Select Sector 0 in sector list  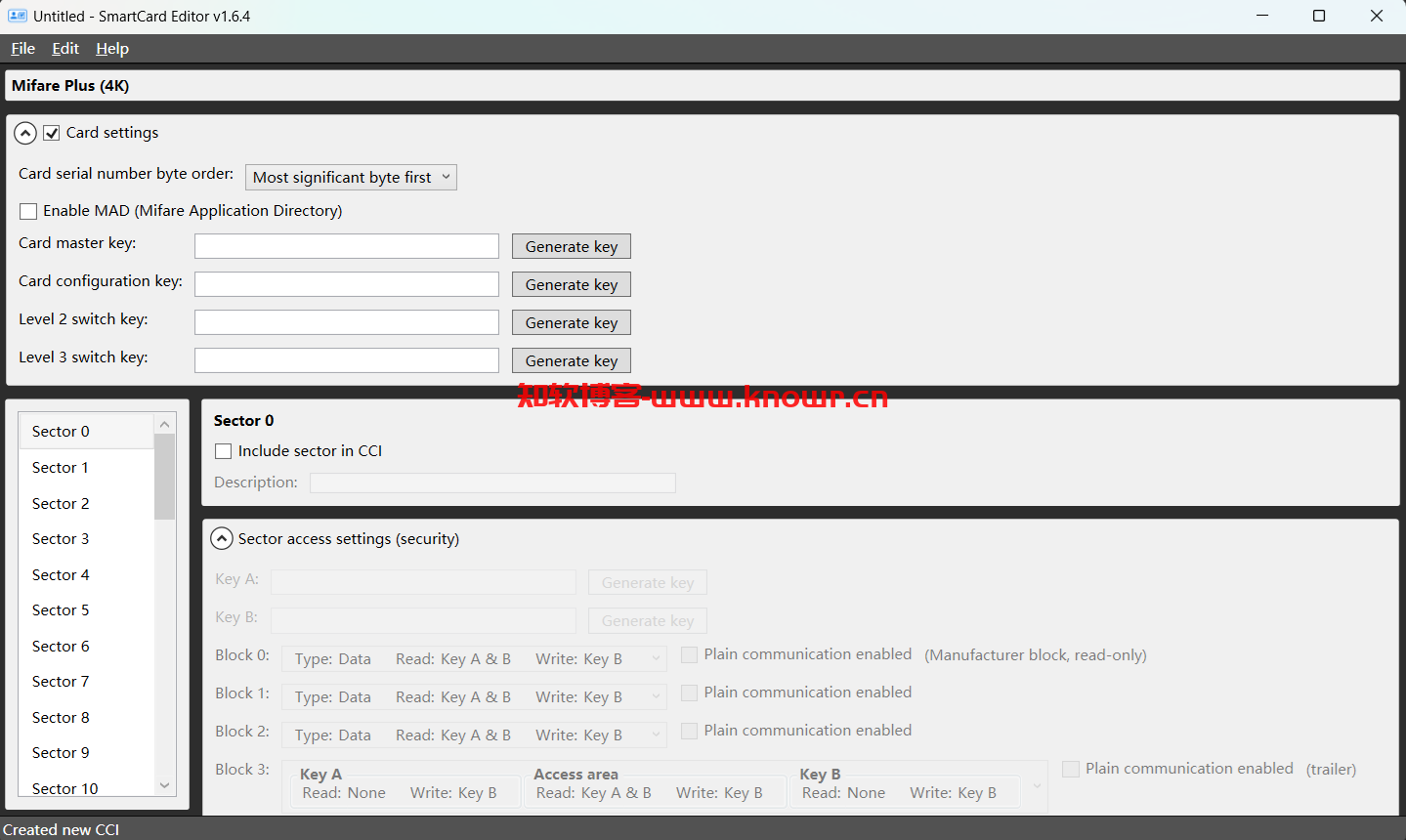[x=87, y=432]
